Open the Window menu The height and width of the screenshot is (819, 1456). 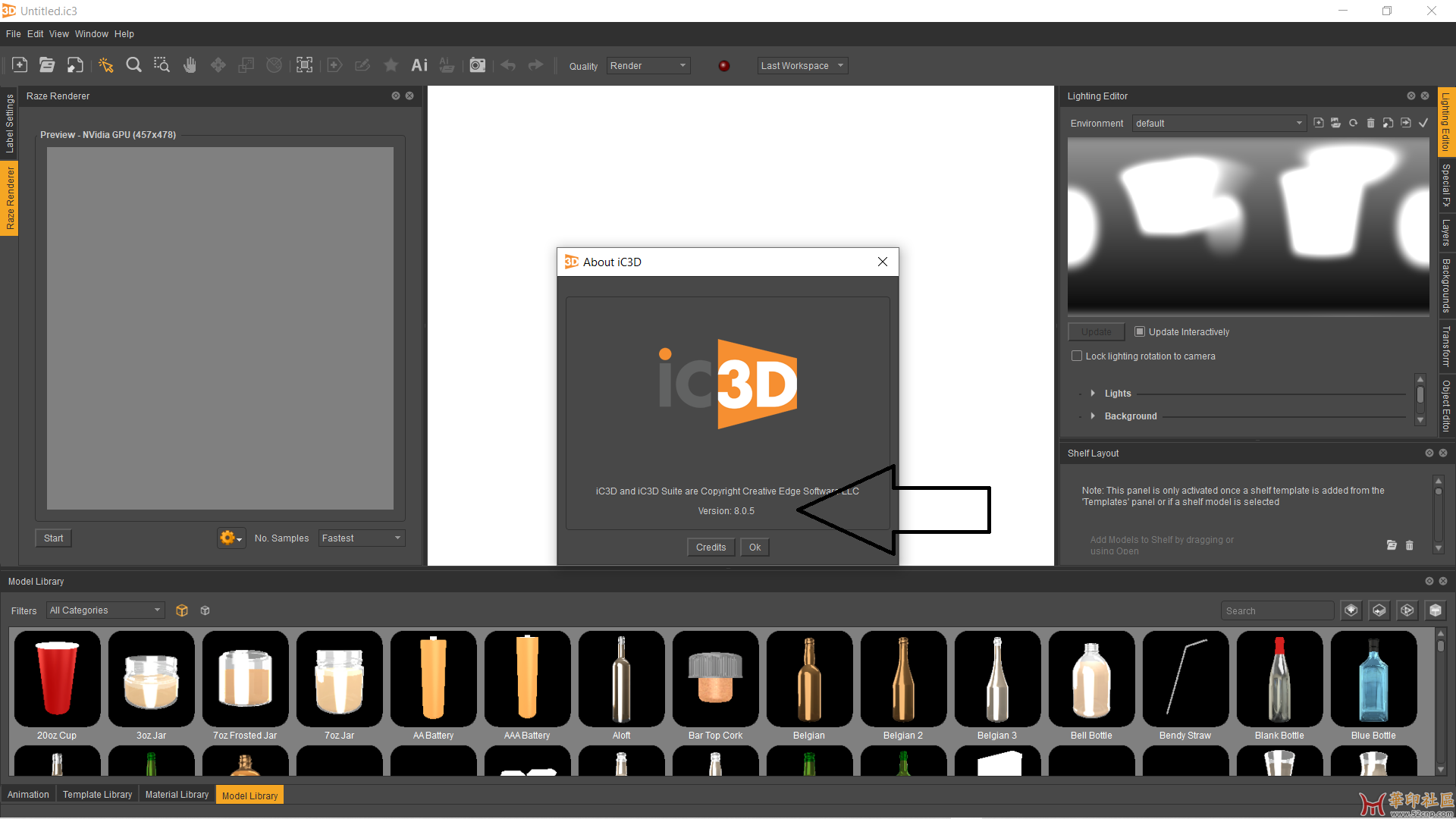(x=92, y=34)
